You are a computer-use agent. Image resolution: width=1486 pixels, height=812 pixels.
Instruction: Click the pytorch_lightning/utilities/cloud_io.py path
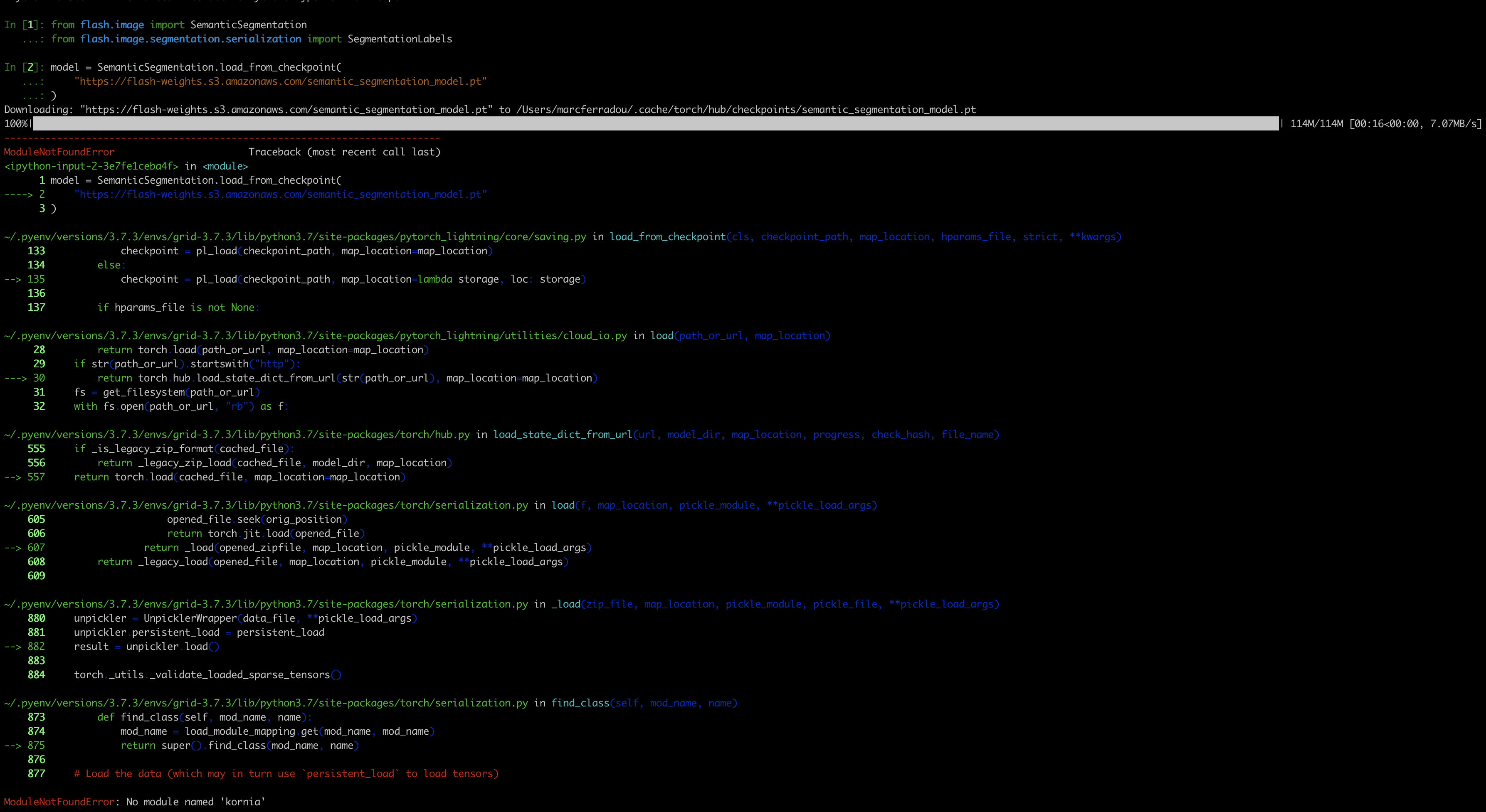point(314,335)
